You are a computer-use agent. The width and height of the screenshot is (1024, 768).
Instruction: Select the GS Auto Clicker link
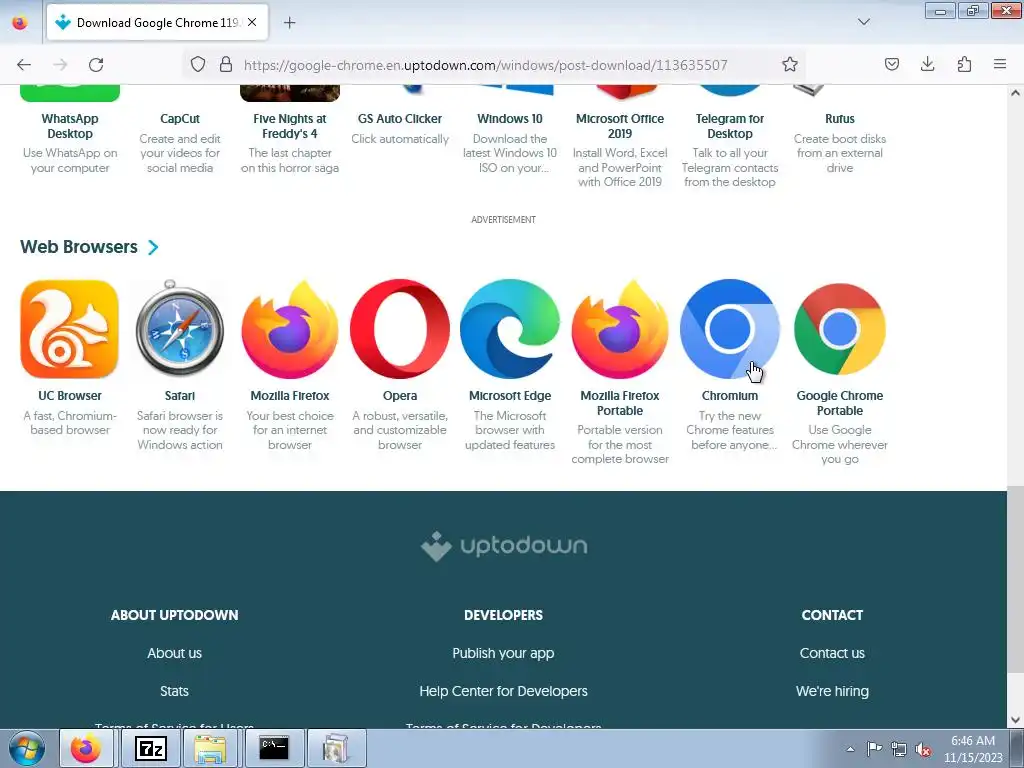(x=400, y=119)
